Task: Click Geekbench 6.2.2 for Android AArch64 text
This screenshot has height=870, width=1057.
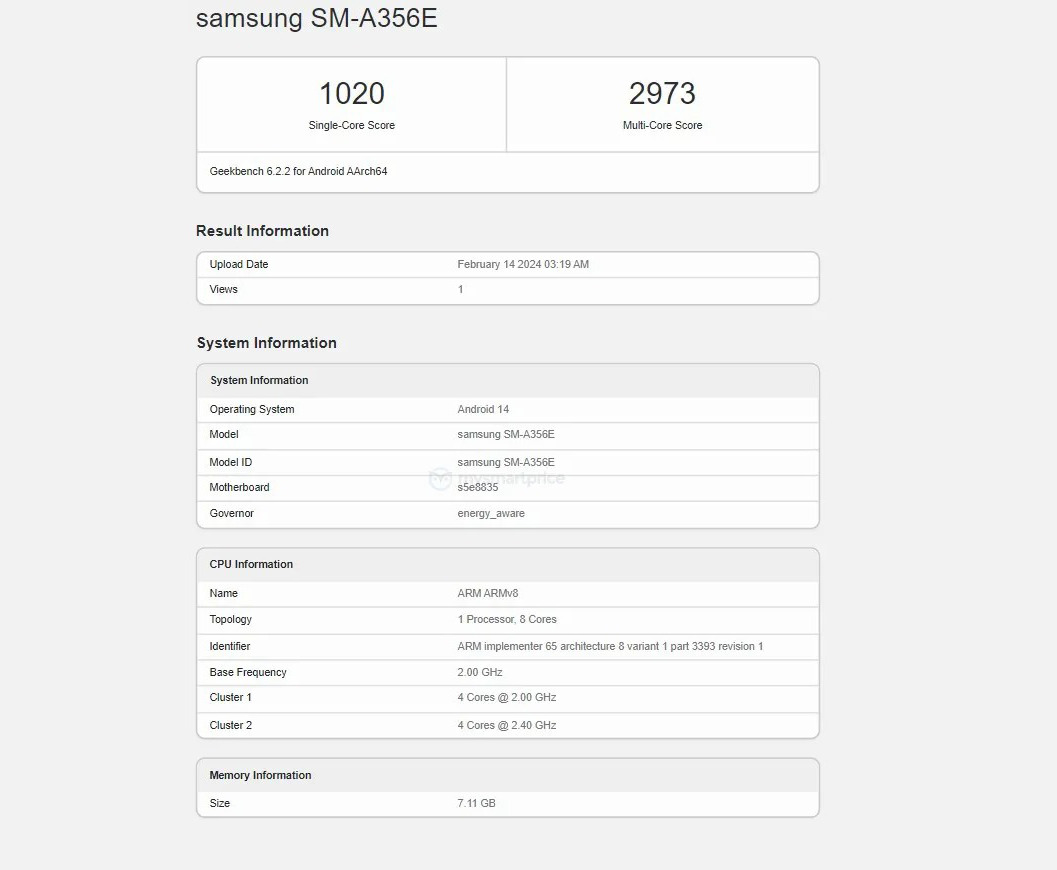Action: tap(298, 172)
